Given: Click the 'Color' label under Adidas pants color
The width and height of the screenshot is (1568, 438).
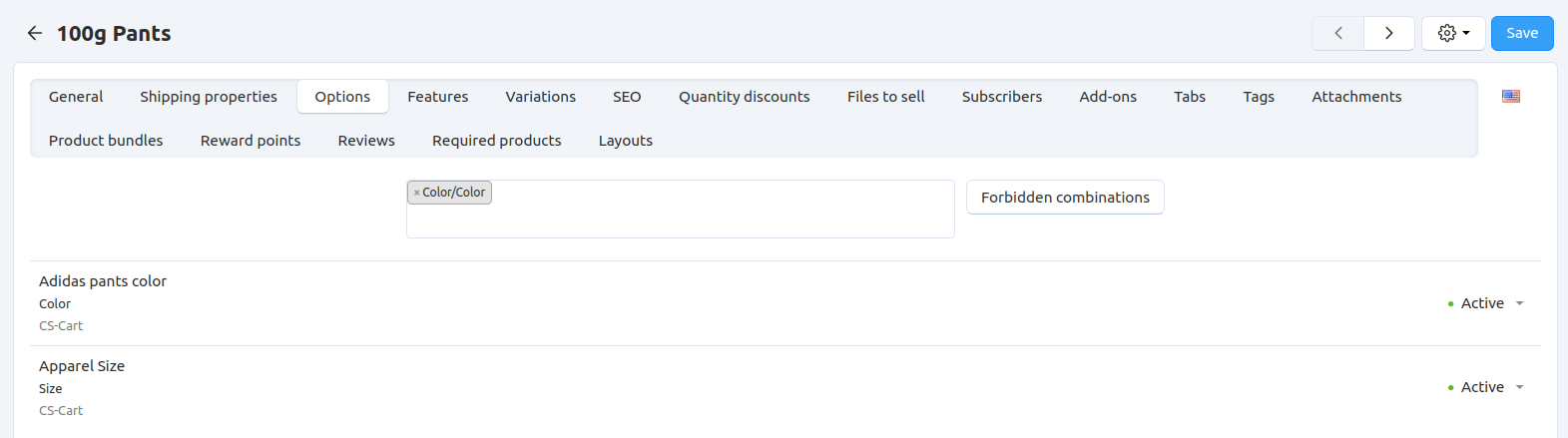Looking at the screenshot, I should pos(55,304).
